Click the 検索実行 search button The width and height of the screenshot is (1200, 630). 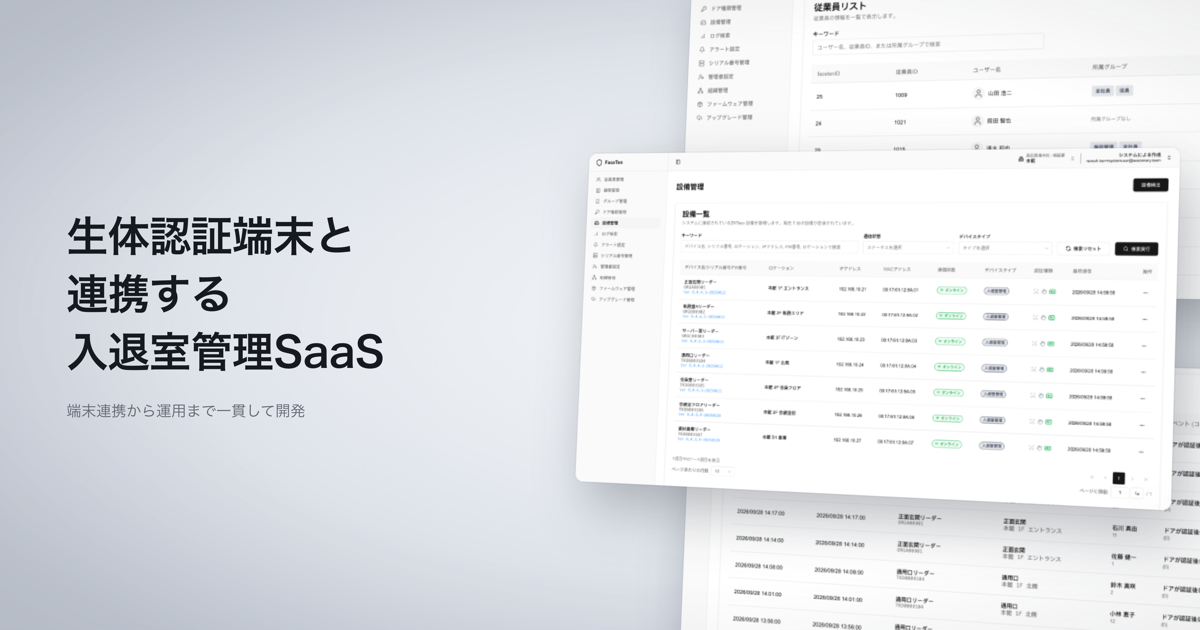point(1137,249)
